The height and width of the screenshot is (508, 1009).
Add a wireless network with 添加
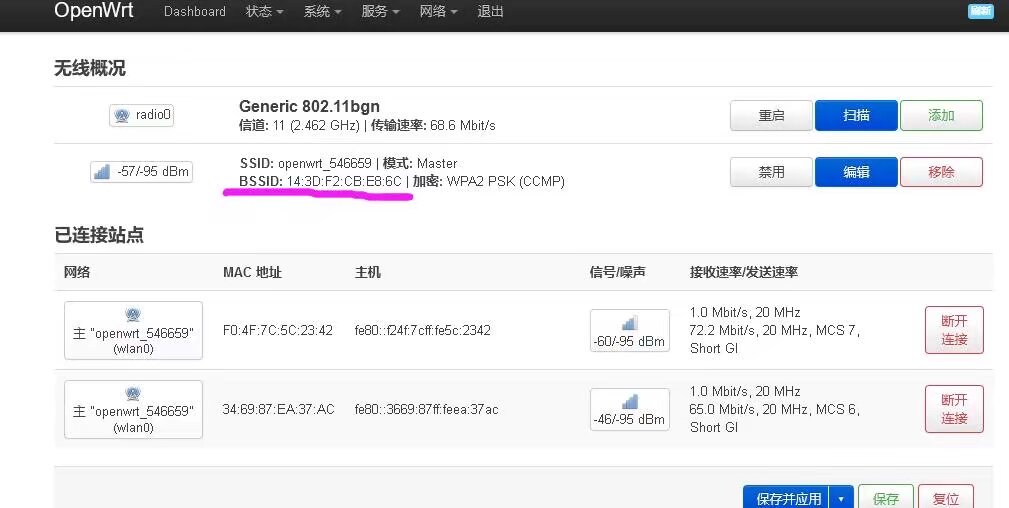tap(941, 115)
